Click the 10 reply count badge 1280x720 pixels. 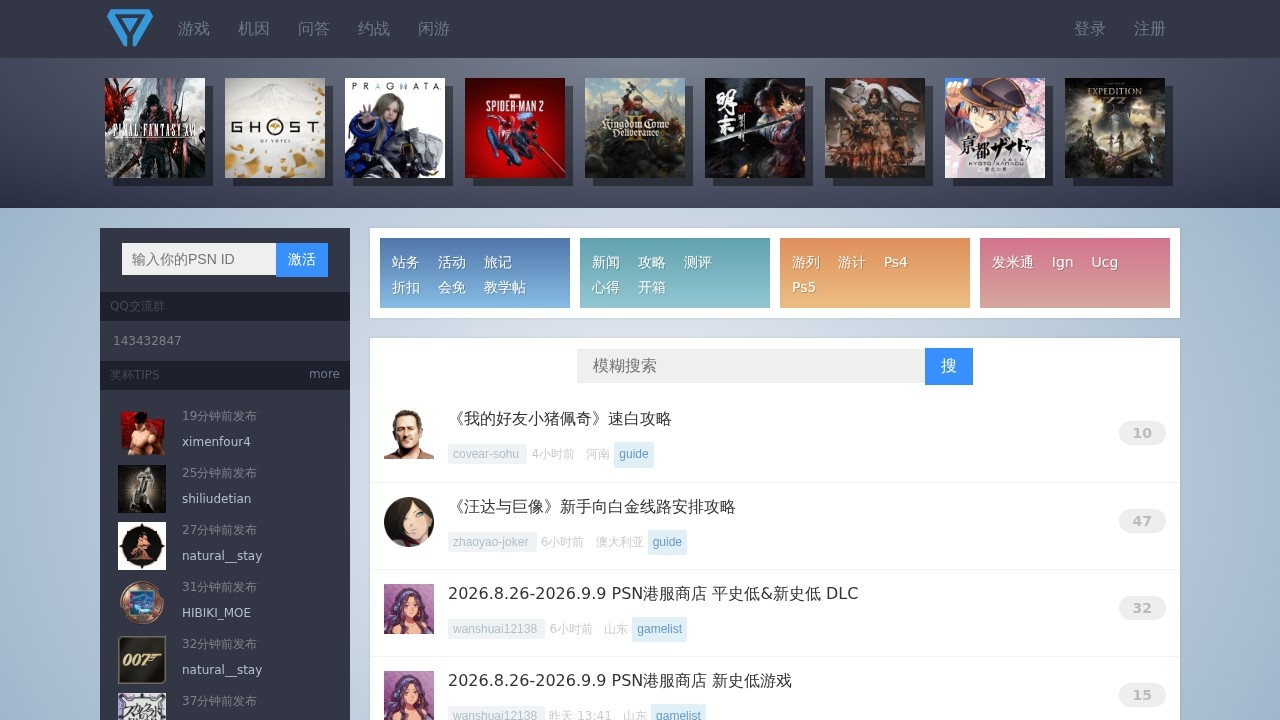[x=1142, y=433]
